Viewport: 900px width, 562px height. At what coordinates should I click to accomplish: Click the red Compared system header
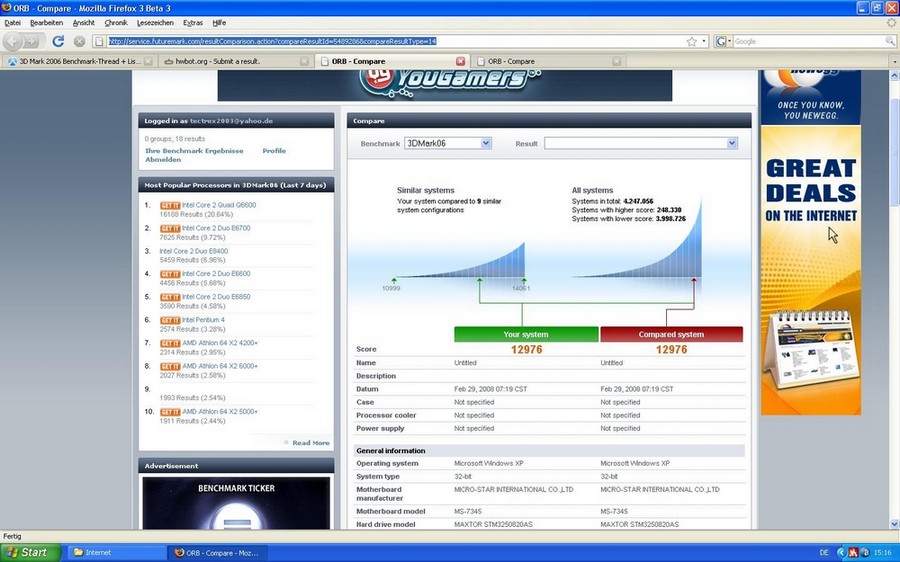[x=671, y=335]
